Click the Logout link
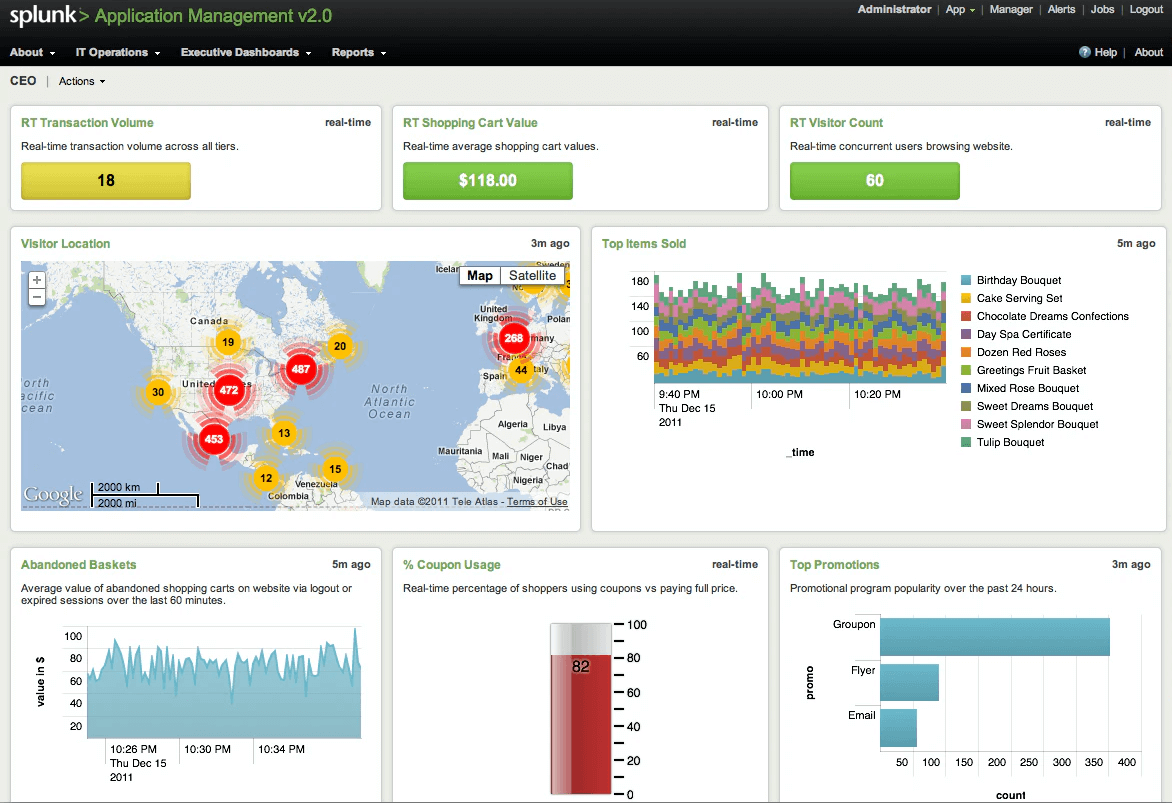 1146,10
